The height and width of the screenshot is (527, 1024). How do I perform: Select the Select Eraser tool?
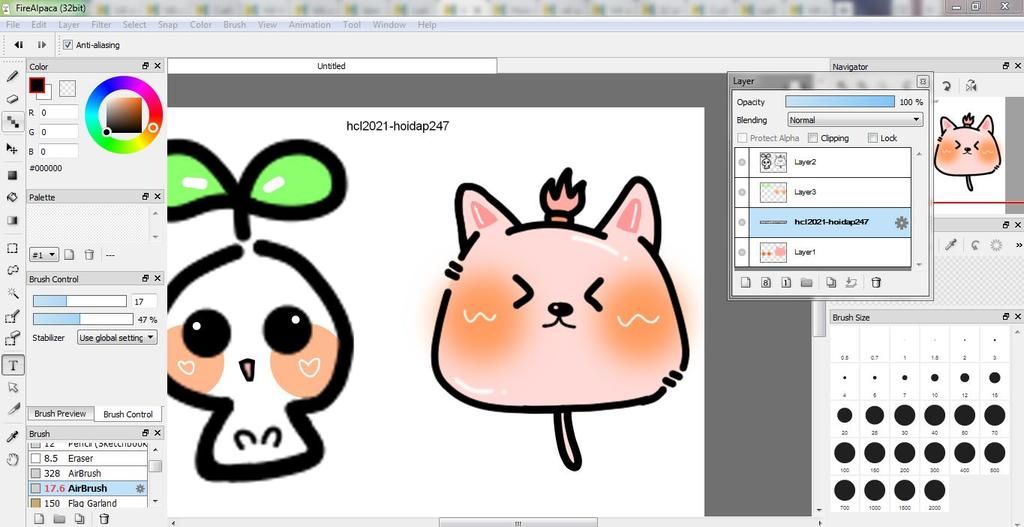12,338
